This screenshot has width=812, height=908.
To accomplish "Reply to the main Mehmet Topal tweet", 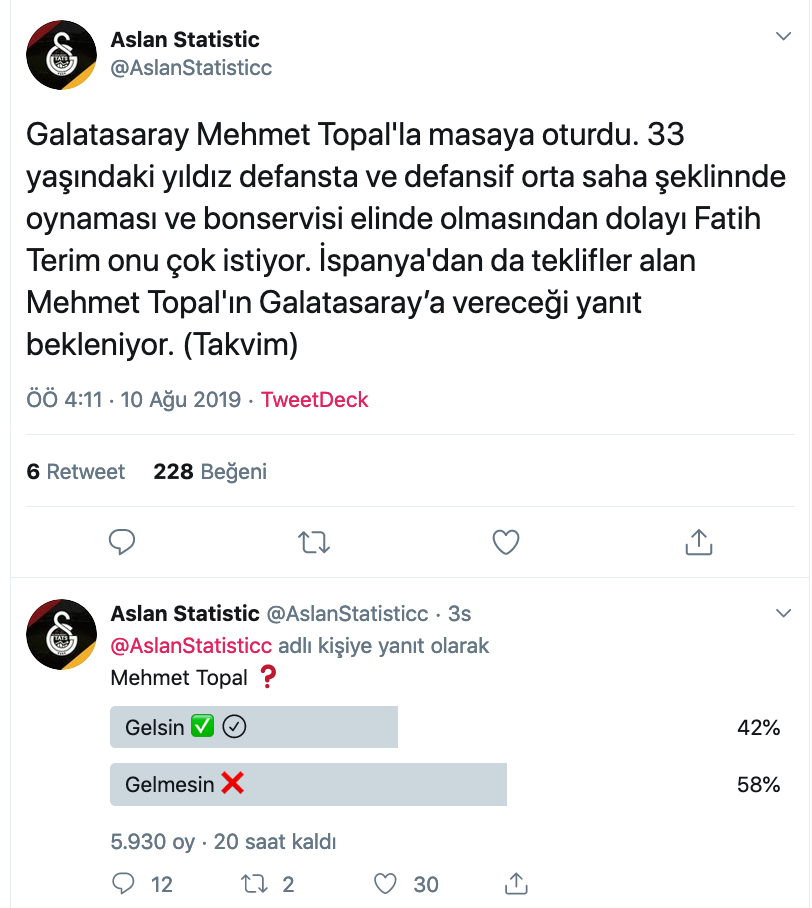I will coord(122,542).
